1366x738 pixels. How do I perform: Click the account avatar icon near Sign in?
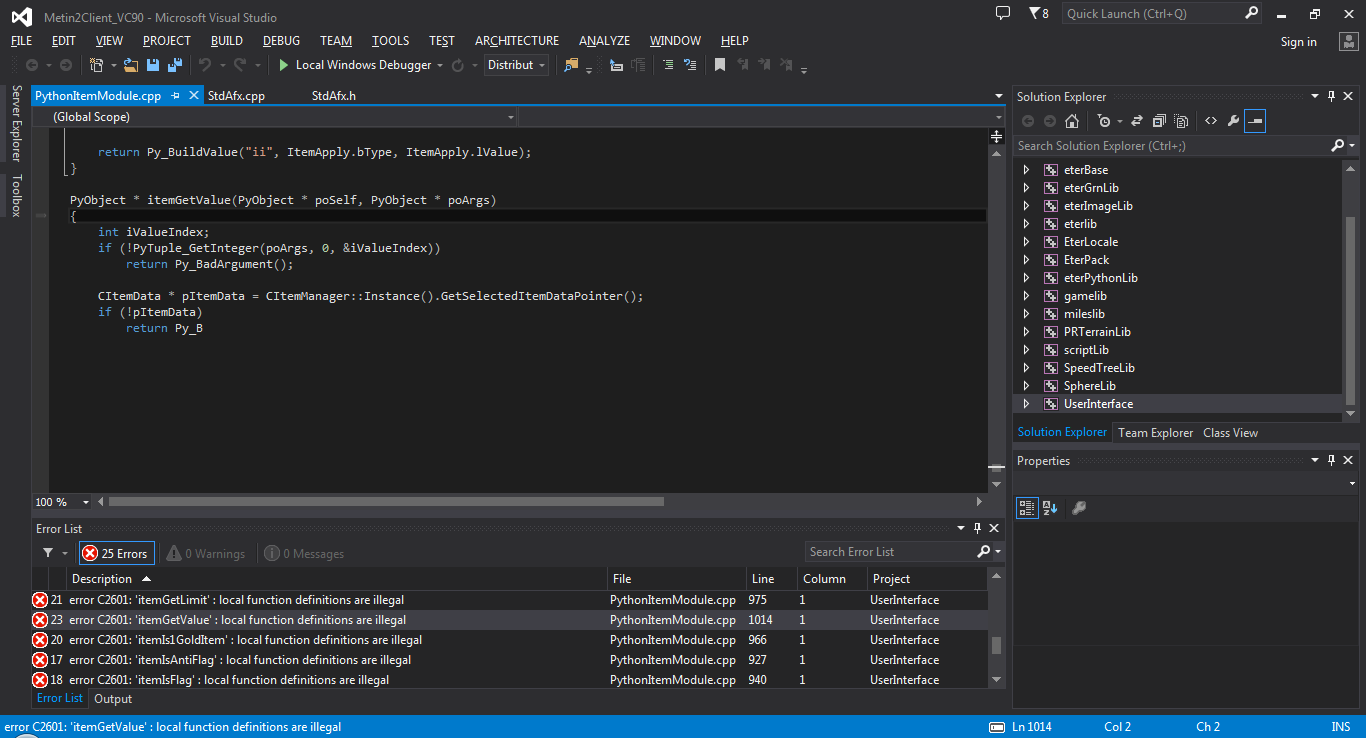(1347, 41)
